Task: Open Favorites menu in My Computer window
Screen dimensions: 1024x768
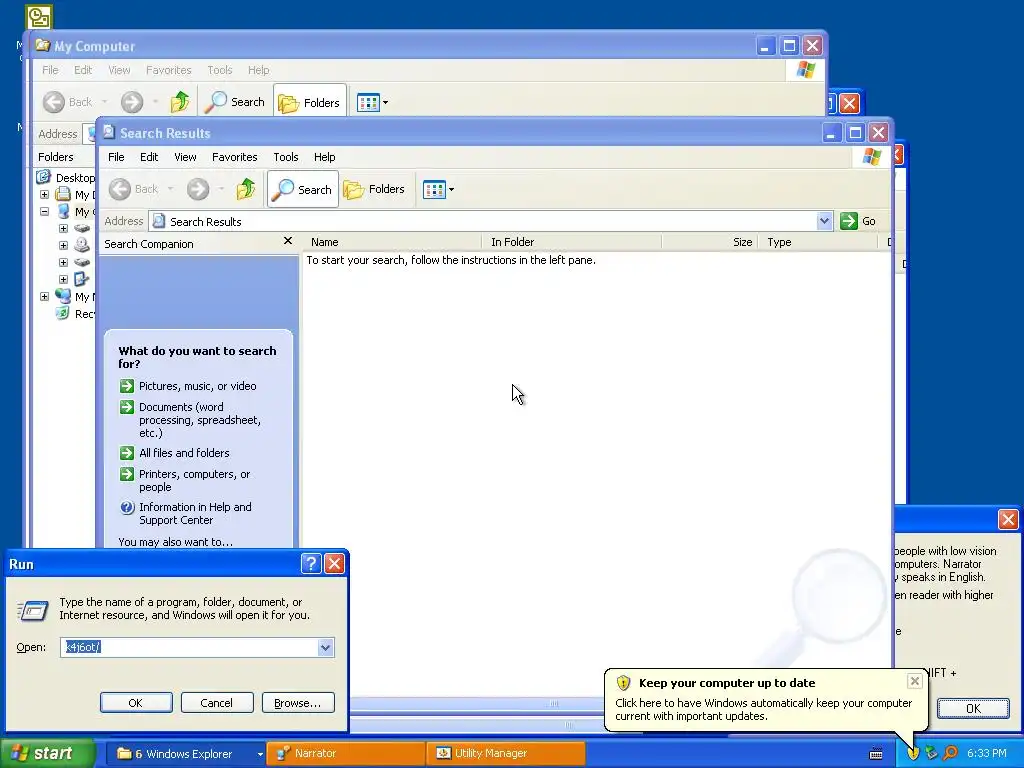Action: 168,70
